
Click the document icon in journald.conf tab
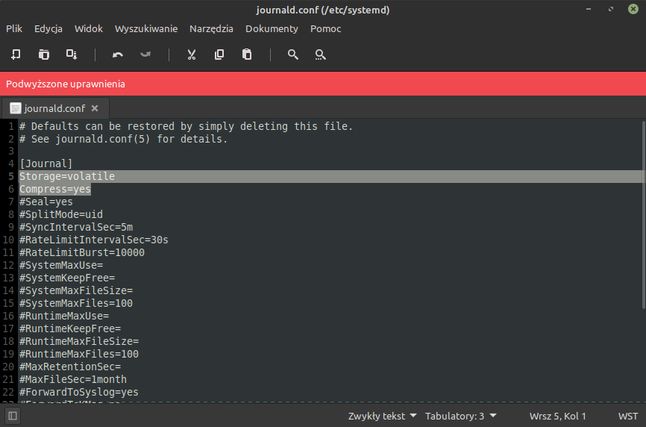pos(16,108)
